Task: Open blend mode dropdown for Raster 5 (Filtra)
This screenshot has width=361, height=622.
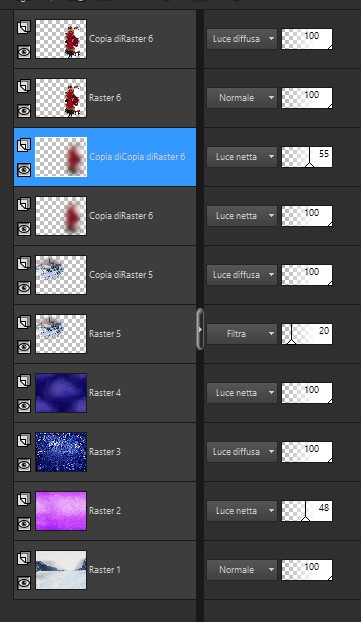Action: click(x=242, y=334)
